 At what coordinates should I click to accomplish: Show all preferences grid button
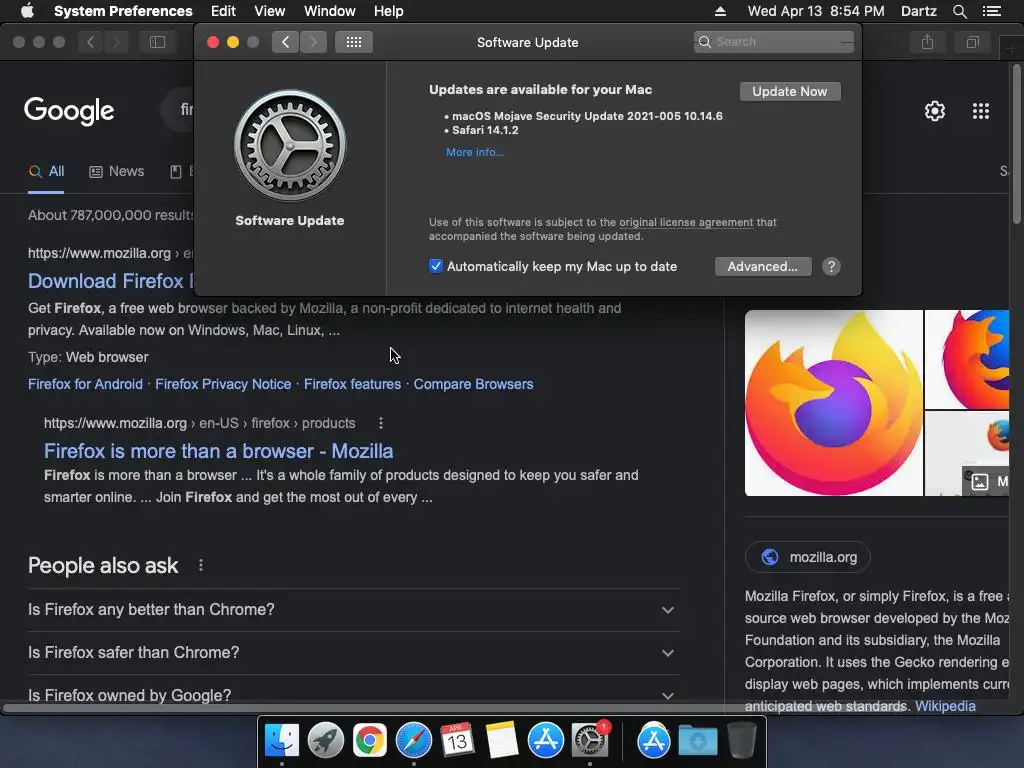point(354,42)
